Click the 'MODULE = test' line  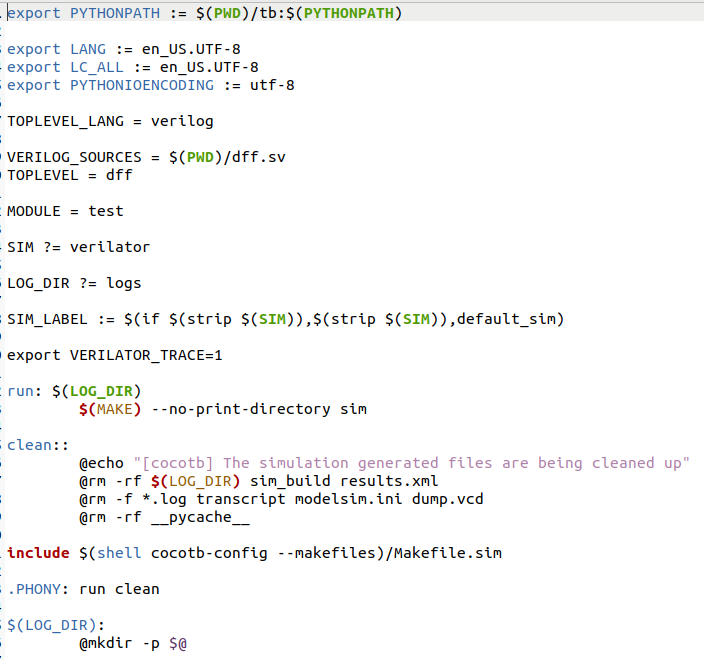coord(65,211)
